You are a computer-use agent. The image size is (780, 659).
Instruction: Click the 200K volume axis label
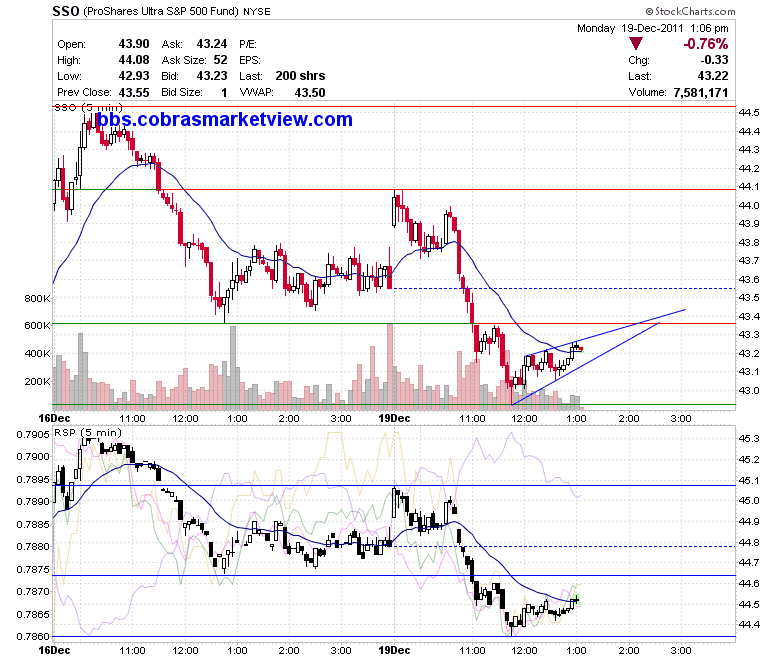pyautogui.click(x=37, y=381)
